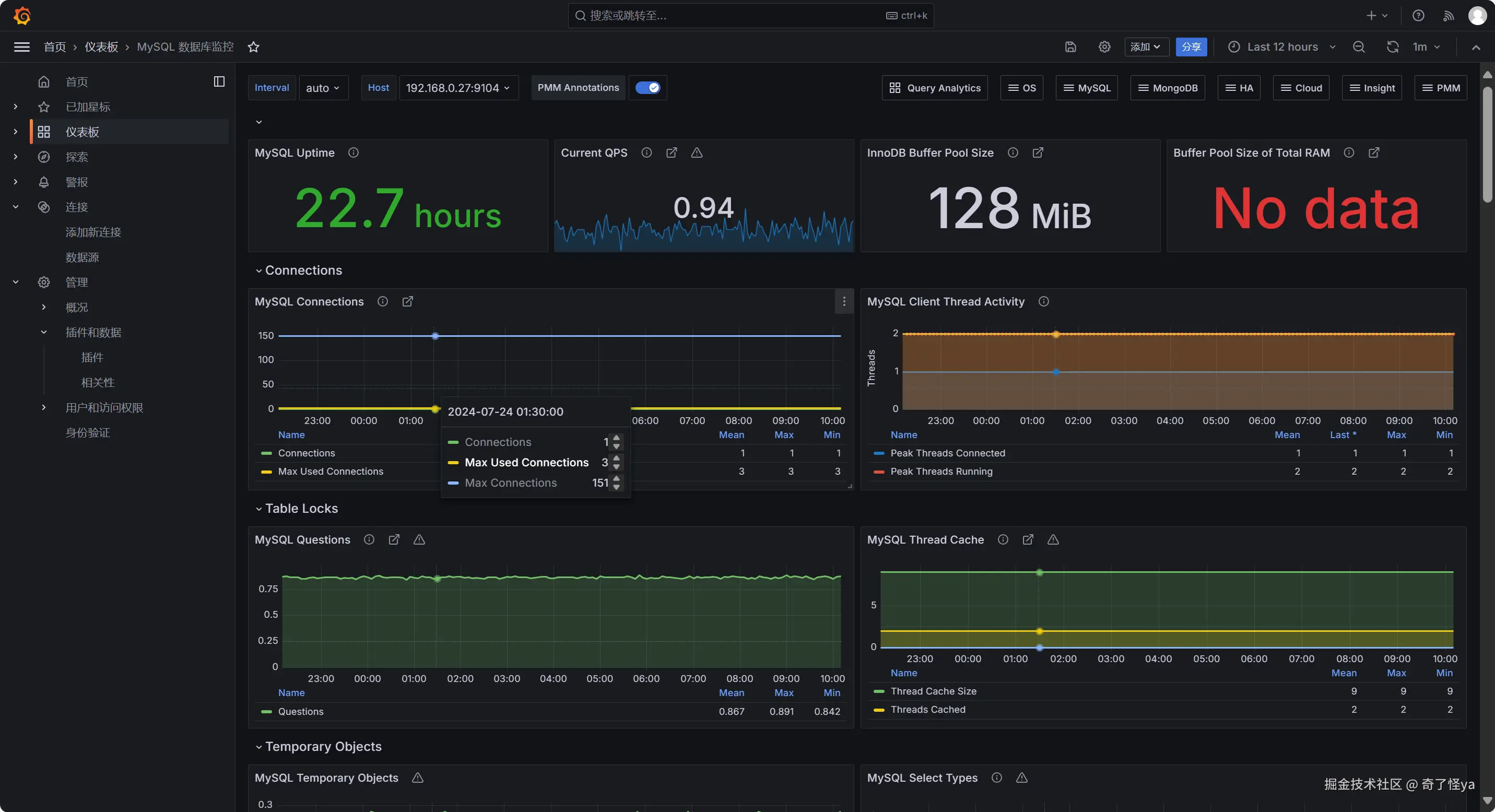Dock the sidebar menu panel icon
This screenshot has width=1495, height=812.
(219, 82)
